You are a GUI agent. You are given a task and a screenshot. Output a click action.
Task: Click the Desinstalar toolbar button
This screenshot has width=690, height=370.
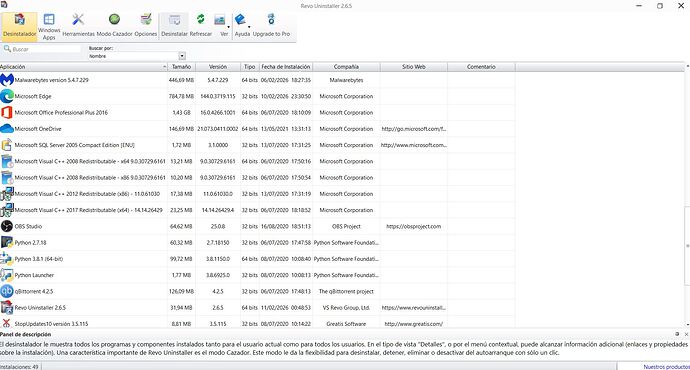click(x=174, y=26)
